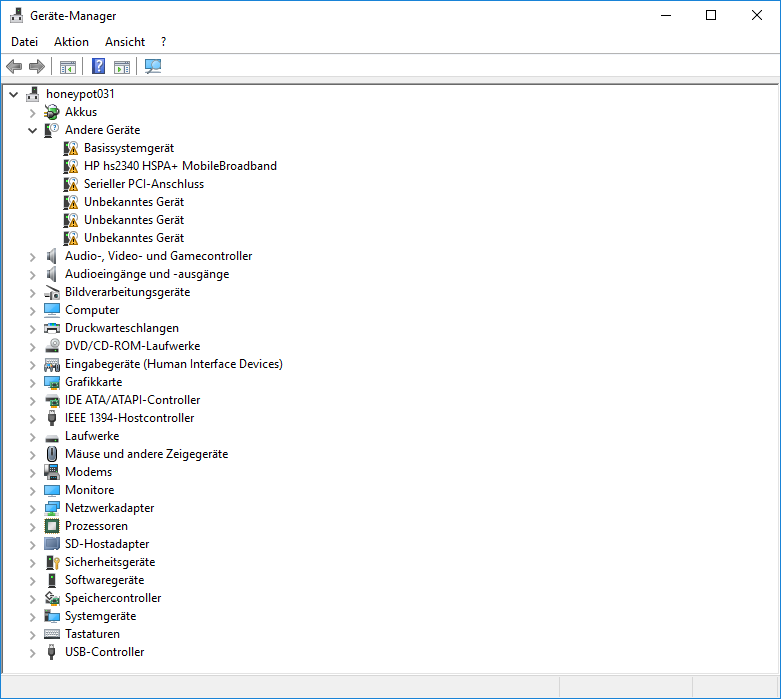Click the Sicherheitsgeräte key icon
The image size is (781, 699).
click(x=52, y=562)
